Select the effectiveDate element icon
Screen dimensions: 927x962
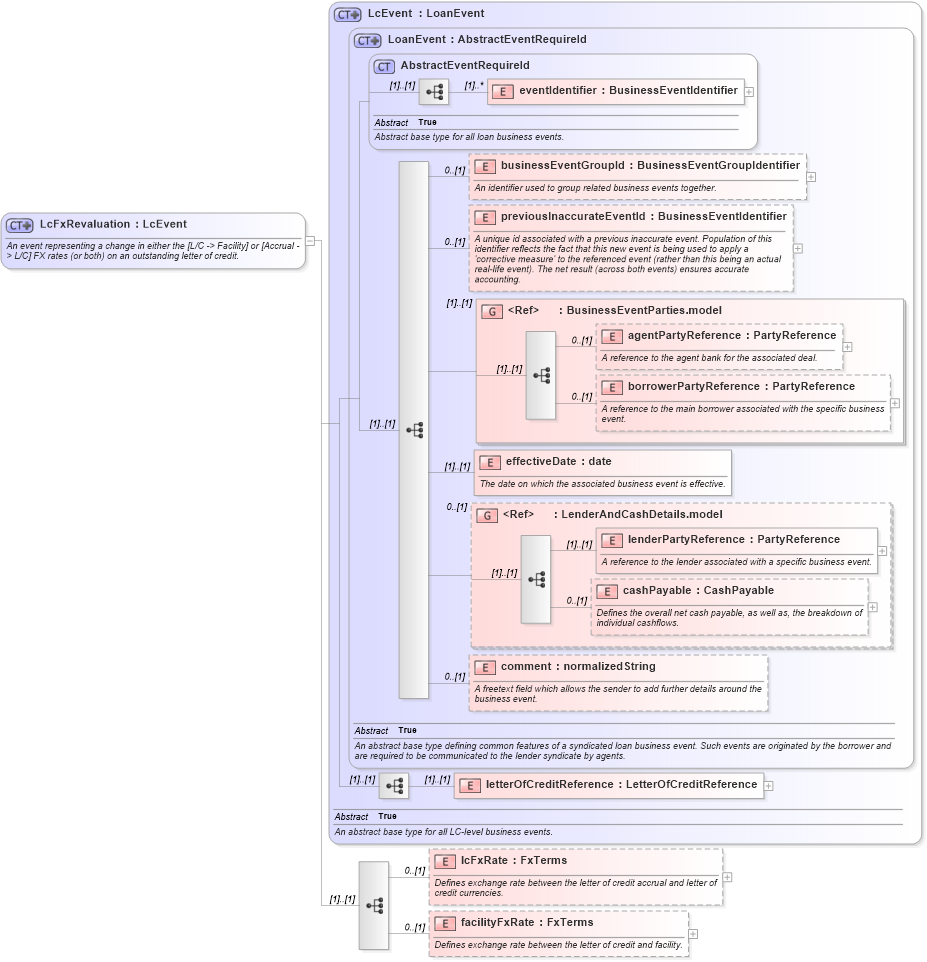pos(490,462)
